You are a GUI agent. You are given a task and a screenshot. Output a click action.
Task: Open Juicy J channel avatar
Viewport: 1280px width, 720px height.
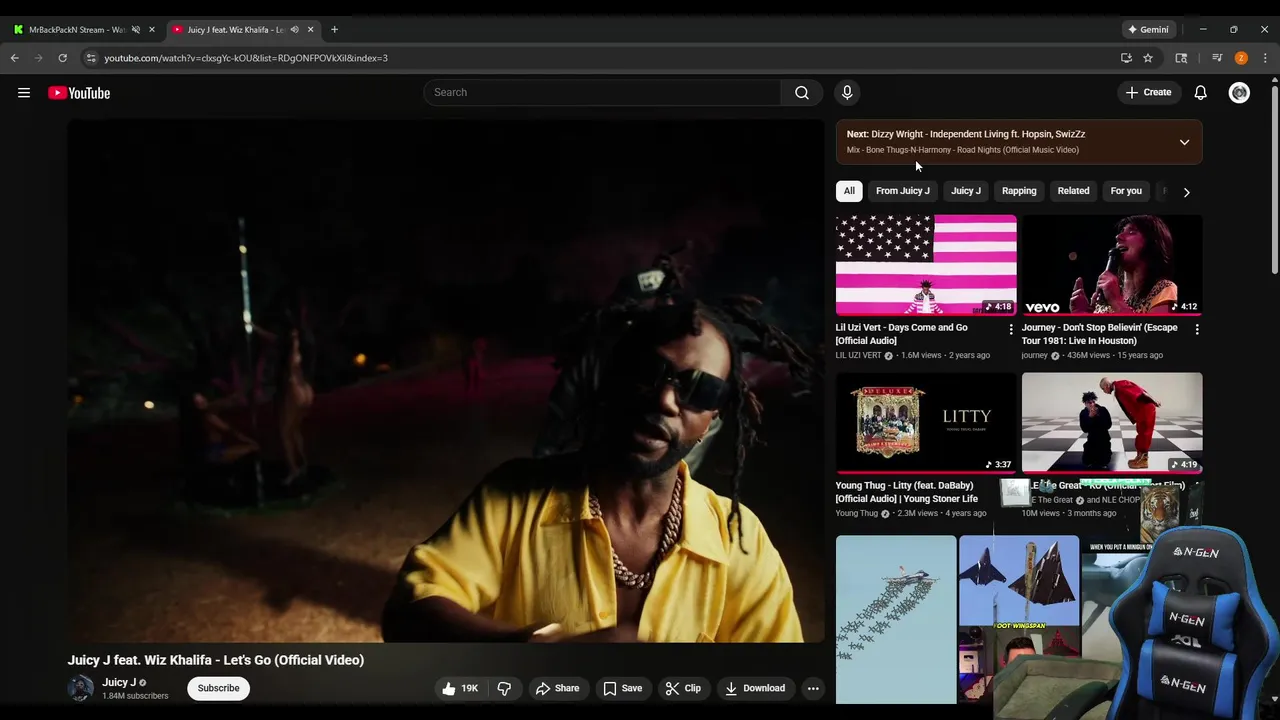tap(80, 688)
